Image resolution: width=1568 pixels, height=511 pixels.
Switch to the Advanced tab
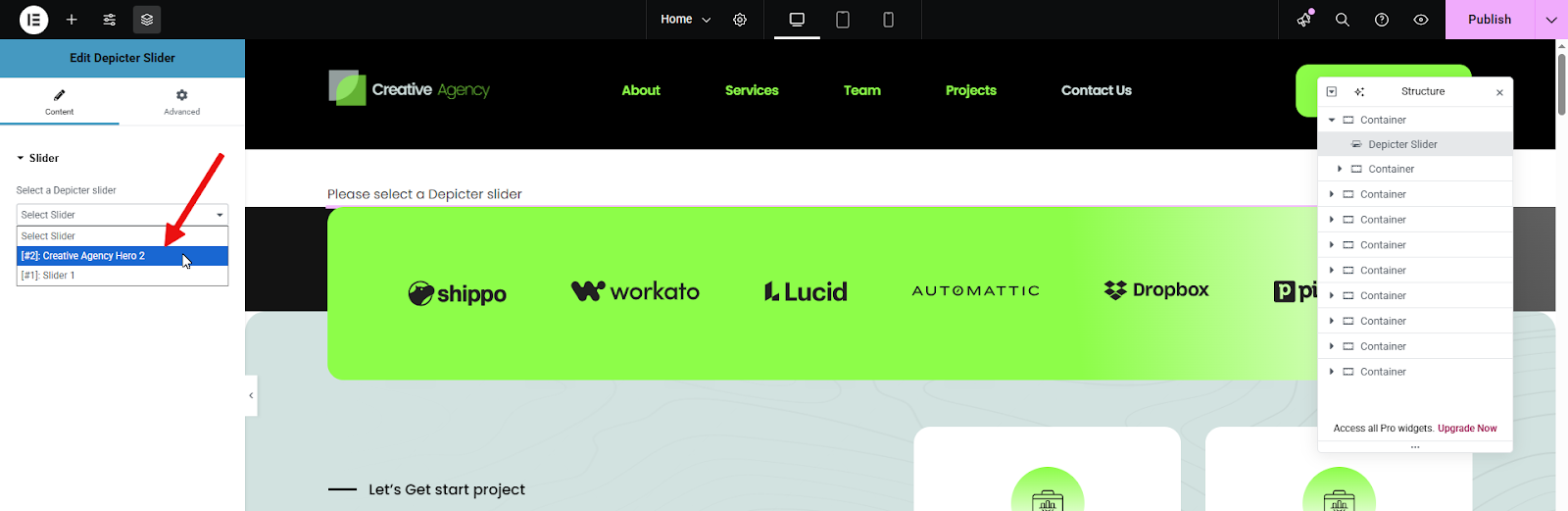point(182,101)
